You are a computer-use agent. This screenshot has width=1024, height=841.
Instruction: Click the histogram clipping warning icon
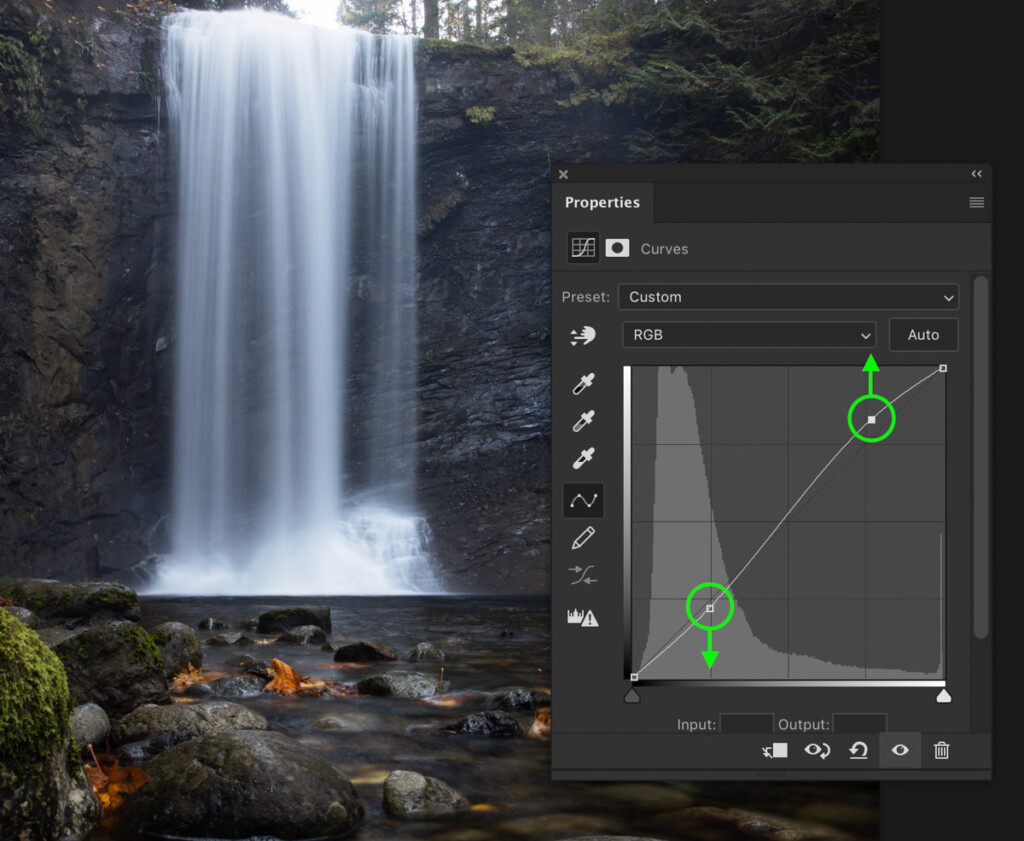pos(583,617)
